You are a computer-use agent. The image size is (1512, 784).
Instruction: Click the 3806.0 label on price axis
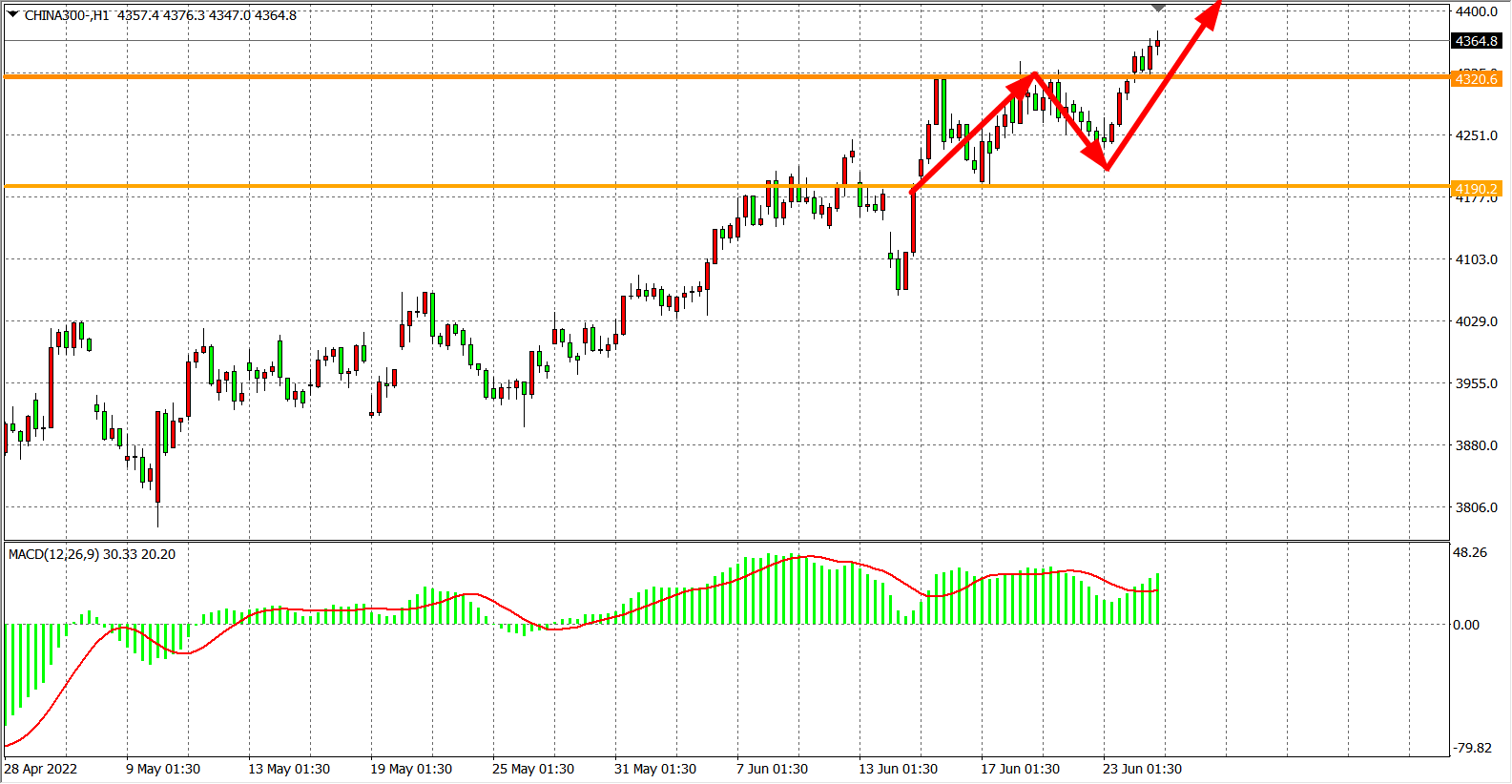coord(1476,507)
